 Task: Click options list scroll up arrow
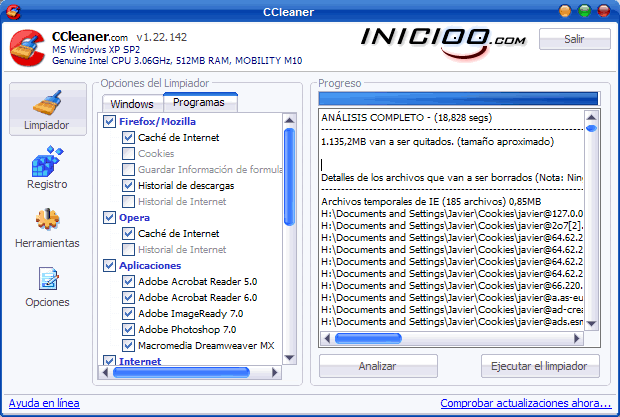click(289, 120)
